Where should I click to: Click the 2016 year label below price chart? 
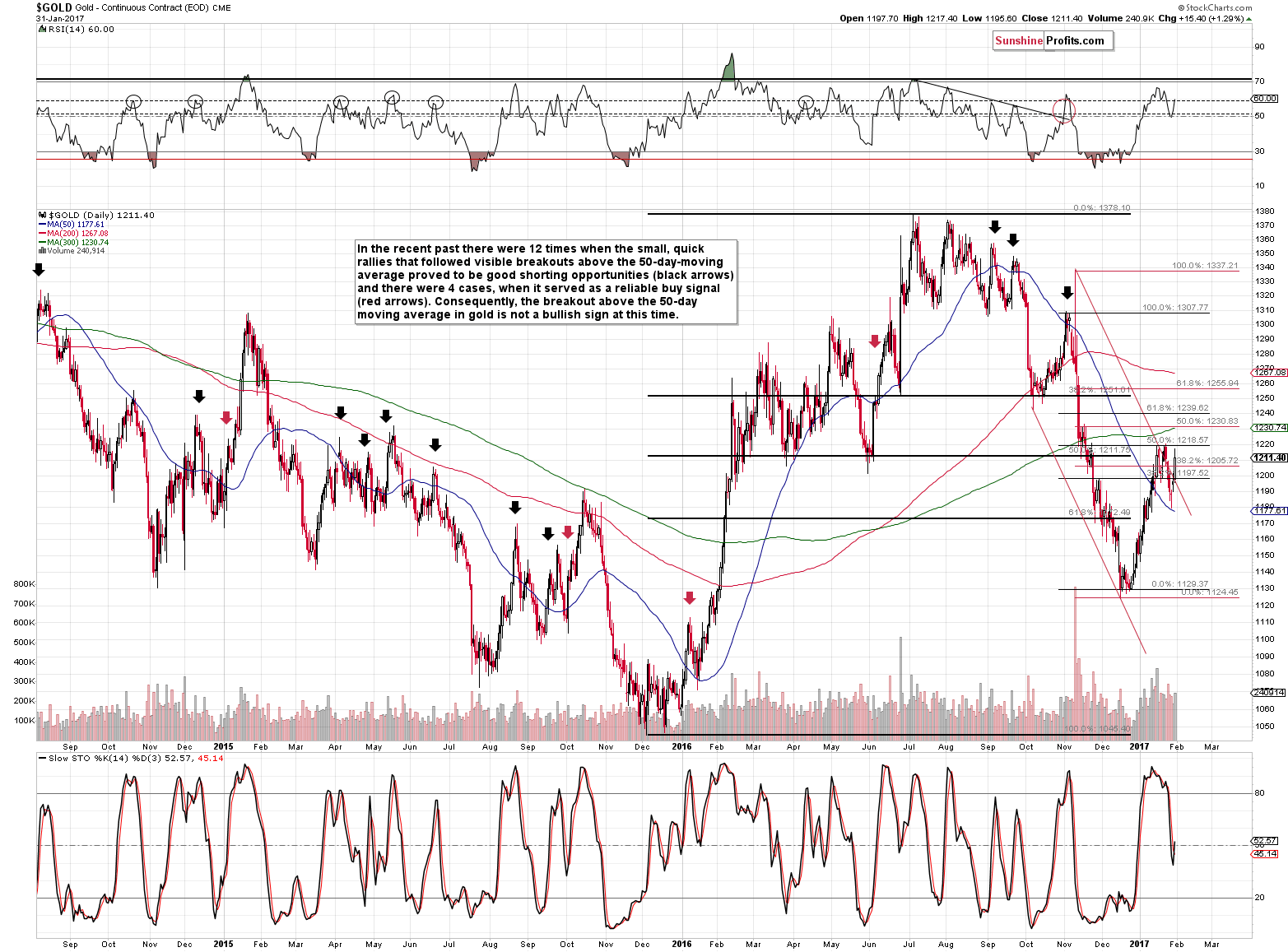click(x=681, y=747)
